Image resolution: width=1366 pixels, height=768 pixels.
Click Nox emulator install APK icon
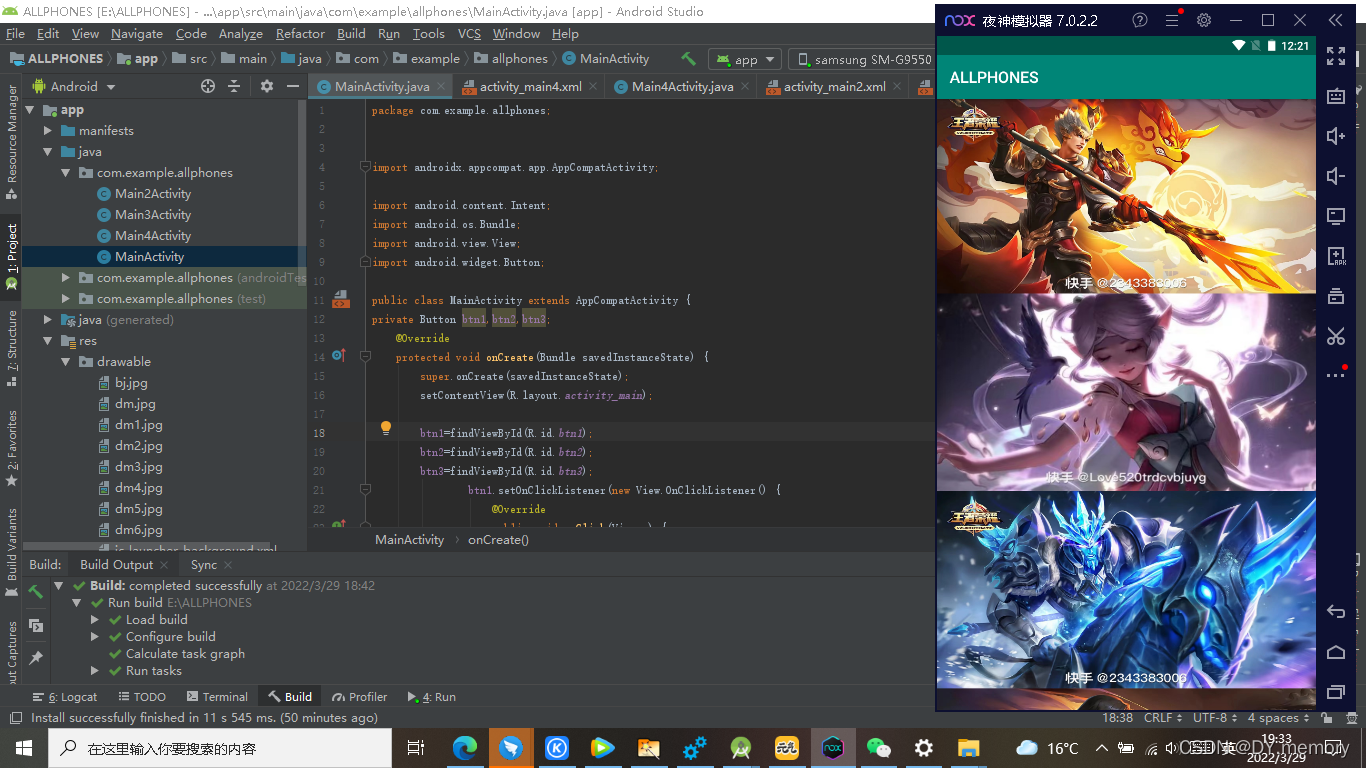[x=1335, y=256]
